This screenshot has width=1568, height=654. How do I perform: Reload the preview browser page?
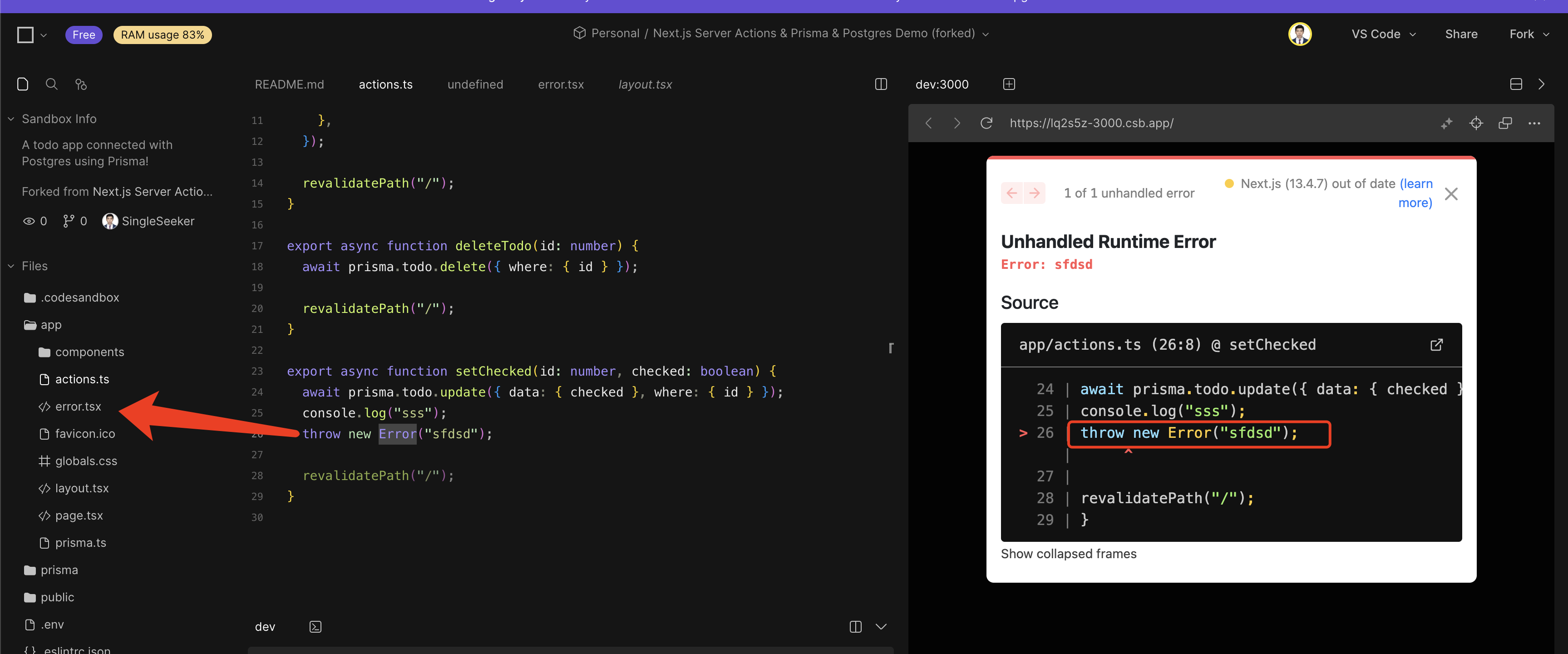[986, 123]
